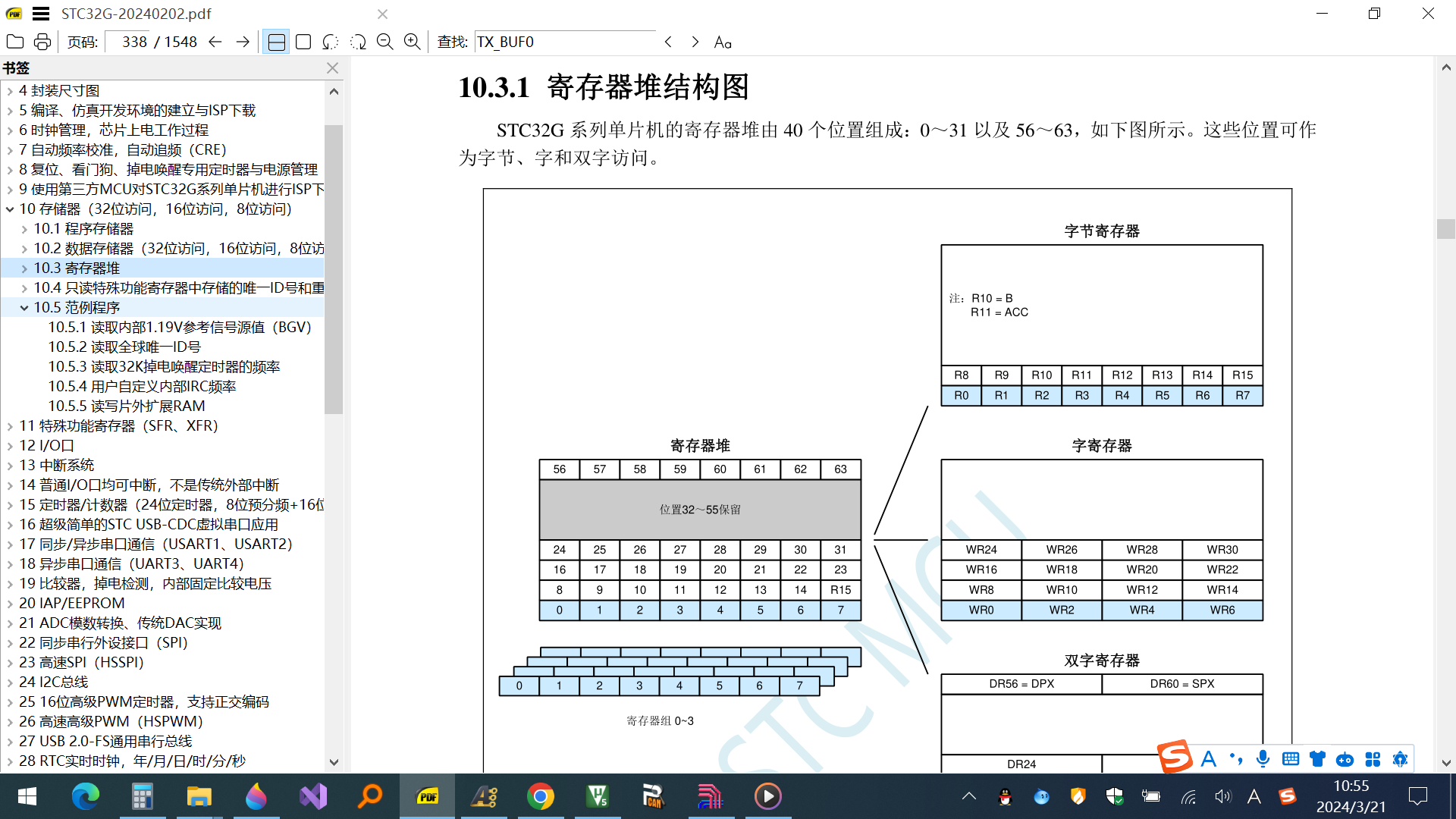Open bookmark 10.5.4 用户自定义内部IRC频率
The width and height of the screenshot is (1456, 819).
[x=142, y=387]
